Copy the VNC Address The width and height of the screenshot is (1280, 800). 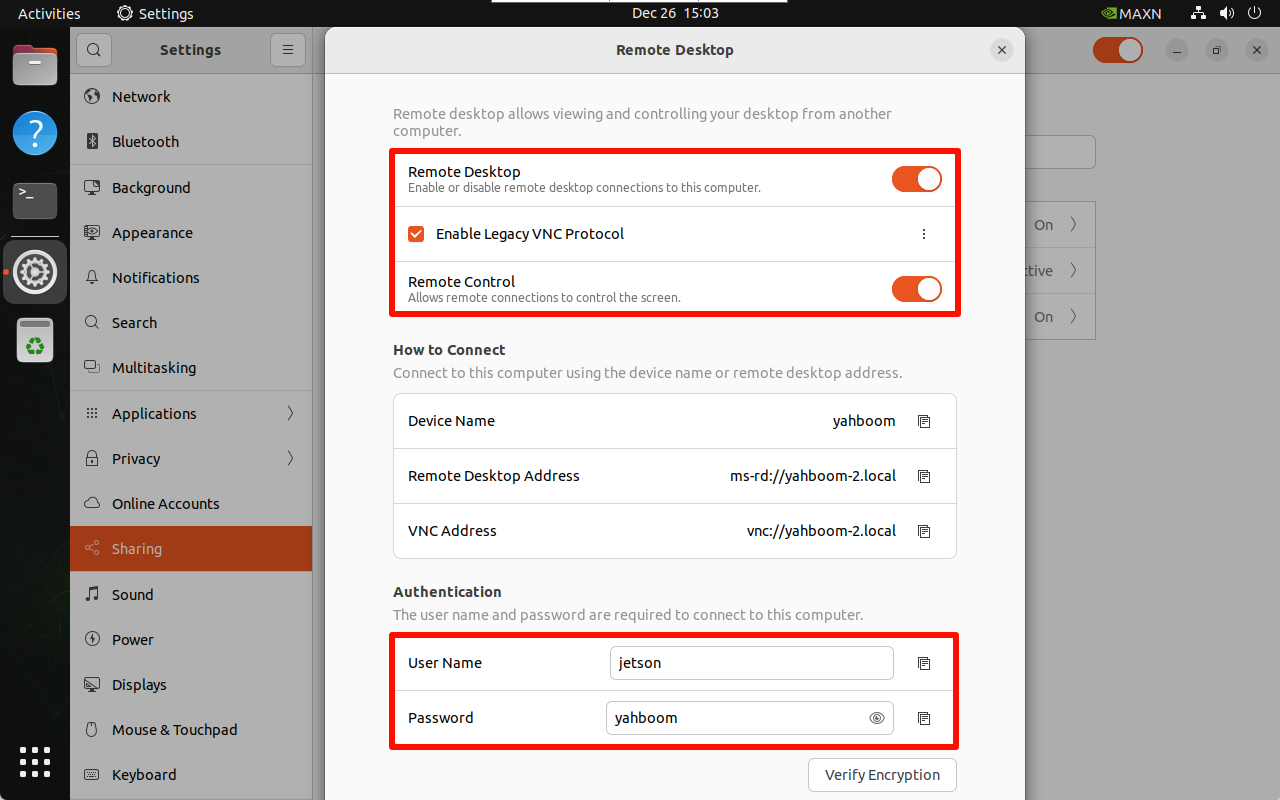[924, 531]
